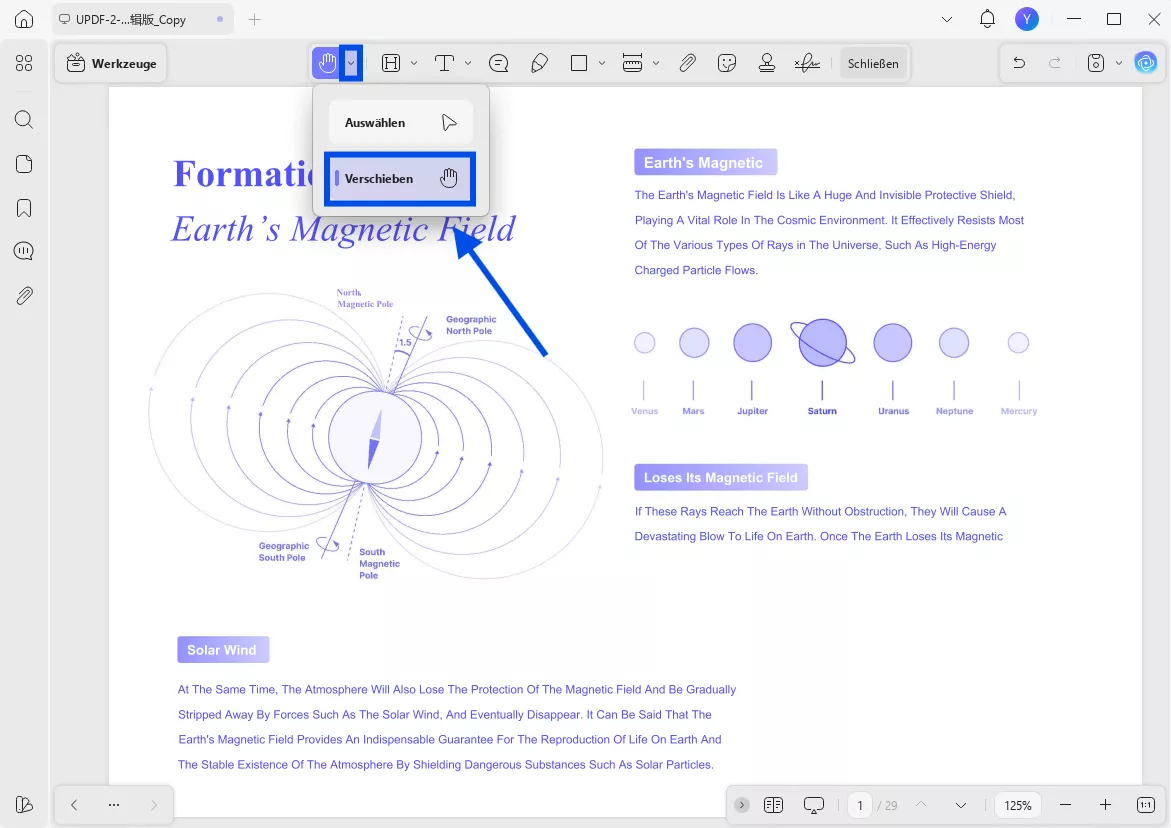Open the UPDF AI assistant
The width and height of the screenshot is (1171, 828).
[1145, 63]
